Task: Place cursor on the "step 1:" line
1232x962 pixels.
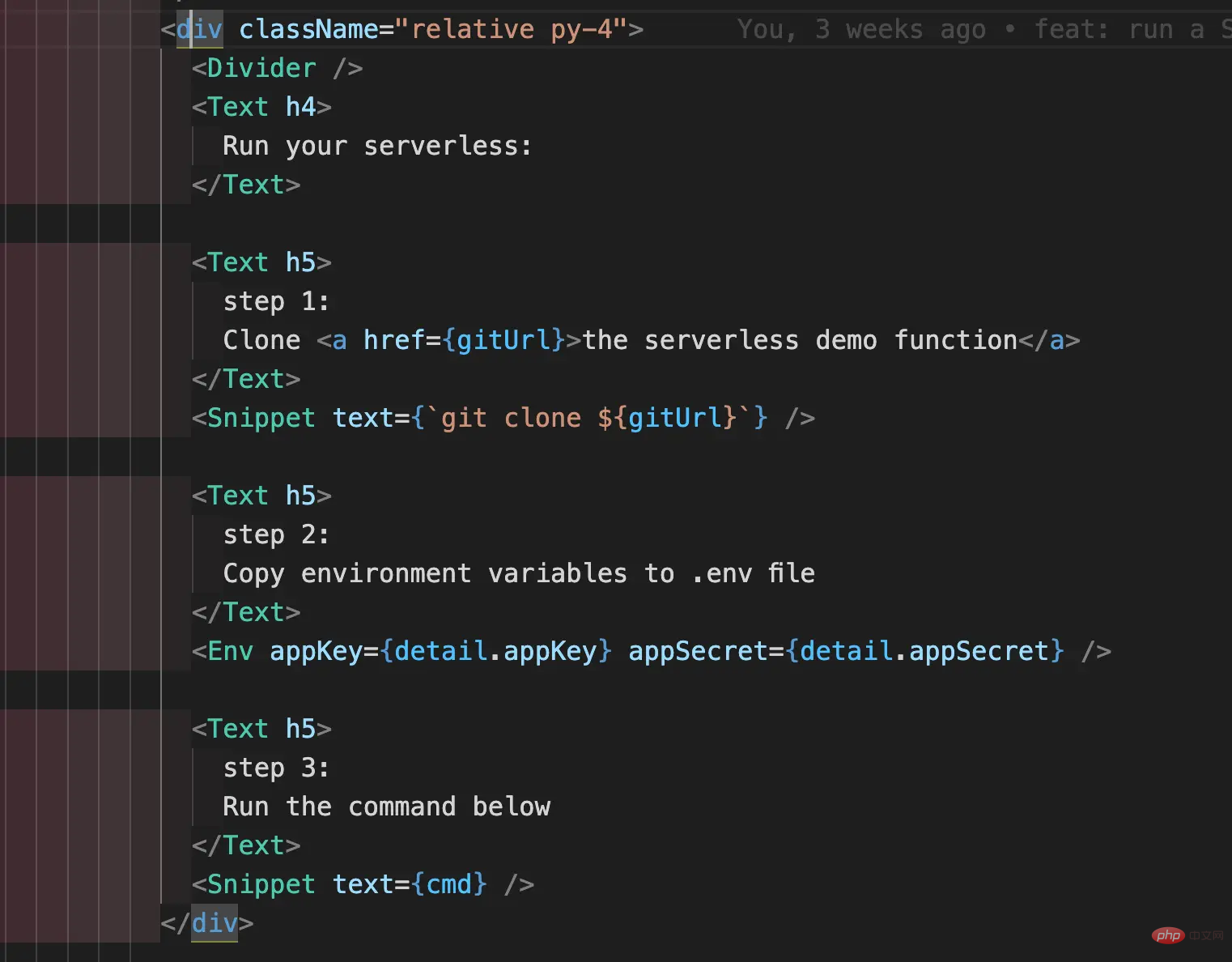Action: click(276, 302)
